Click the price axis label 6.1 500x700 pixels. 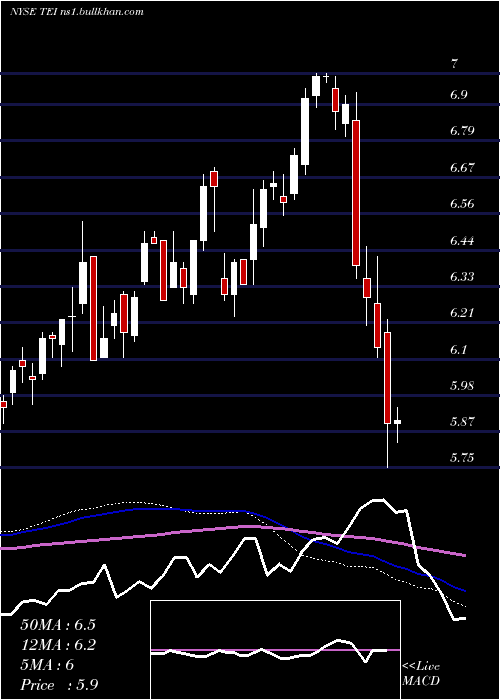coord(458,349)
